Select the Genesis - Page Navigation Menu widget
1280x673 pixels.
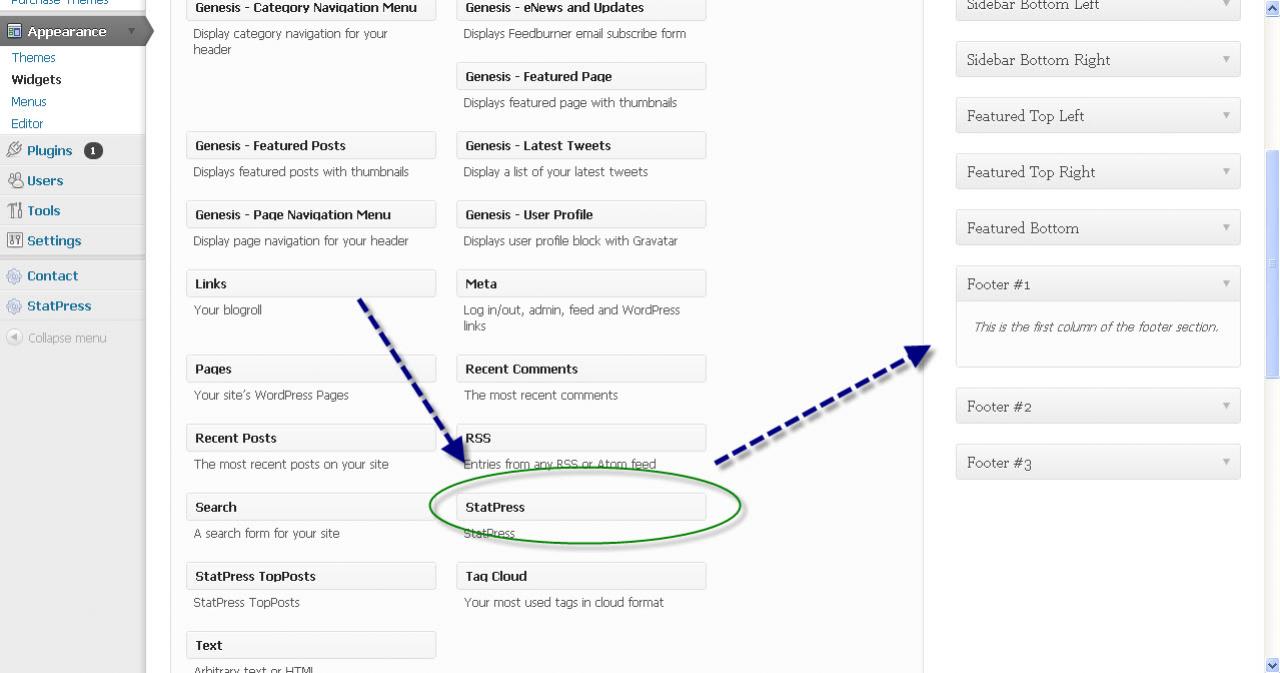(x=311, y=214)
